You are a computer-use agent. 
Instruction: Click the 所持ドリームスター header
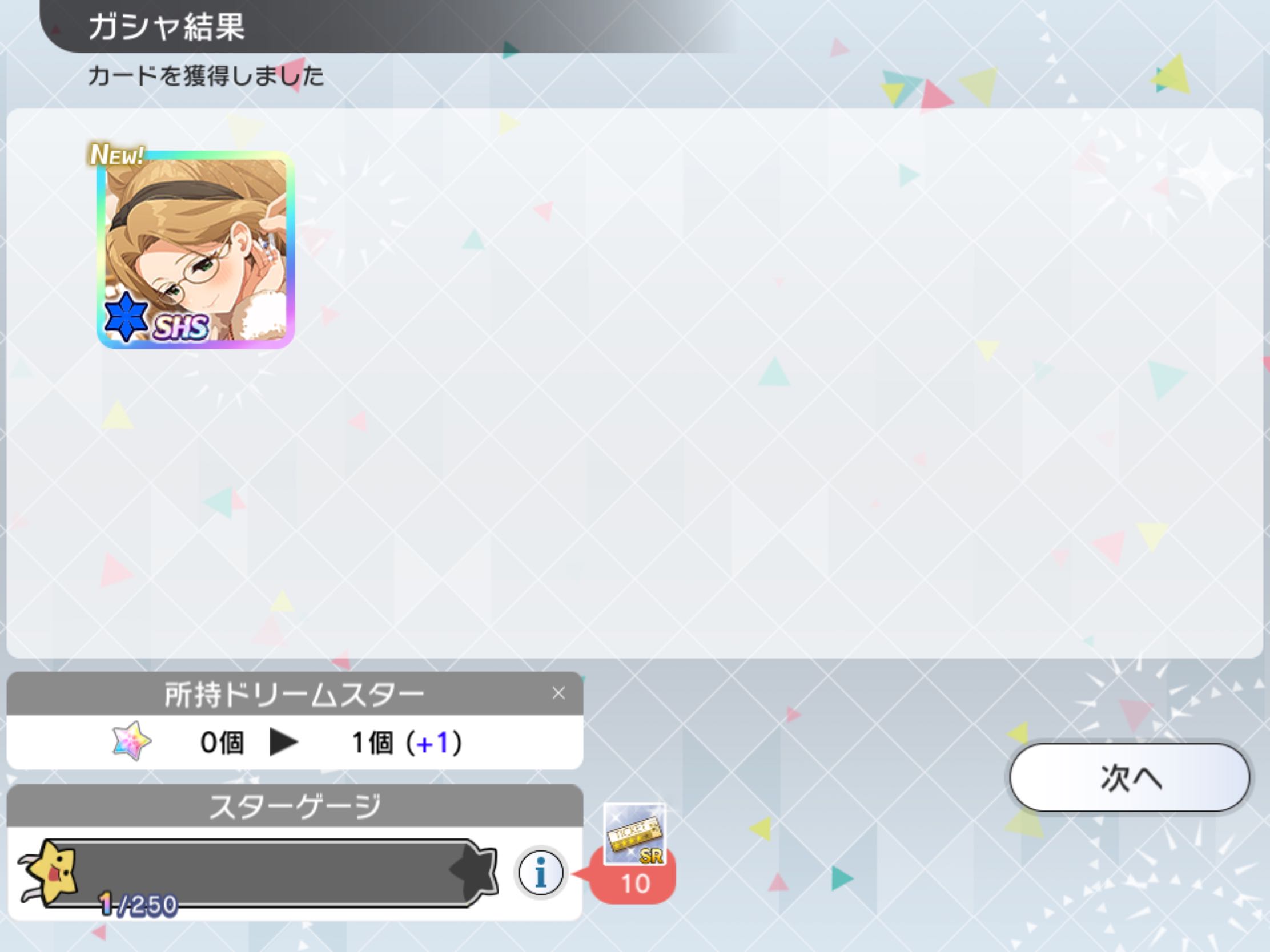click(x=295, y=694)
